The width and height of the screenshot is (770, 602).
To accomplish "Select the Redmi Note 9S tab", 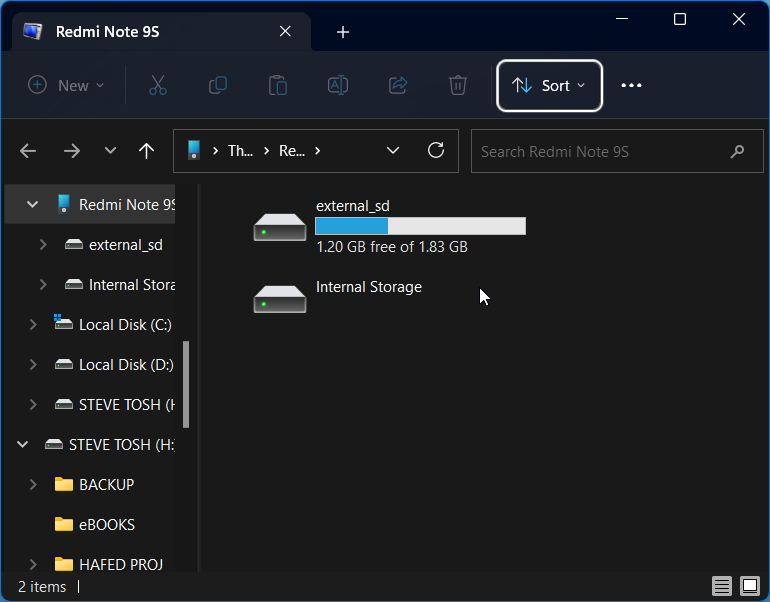I will click(162, 32).
